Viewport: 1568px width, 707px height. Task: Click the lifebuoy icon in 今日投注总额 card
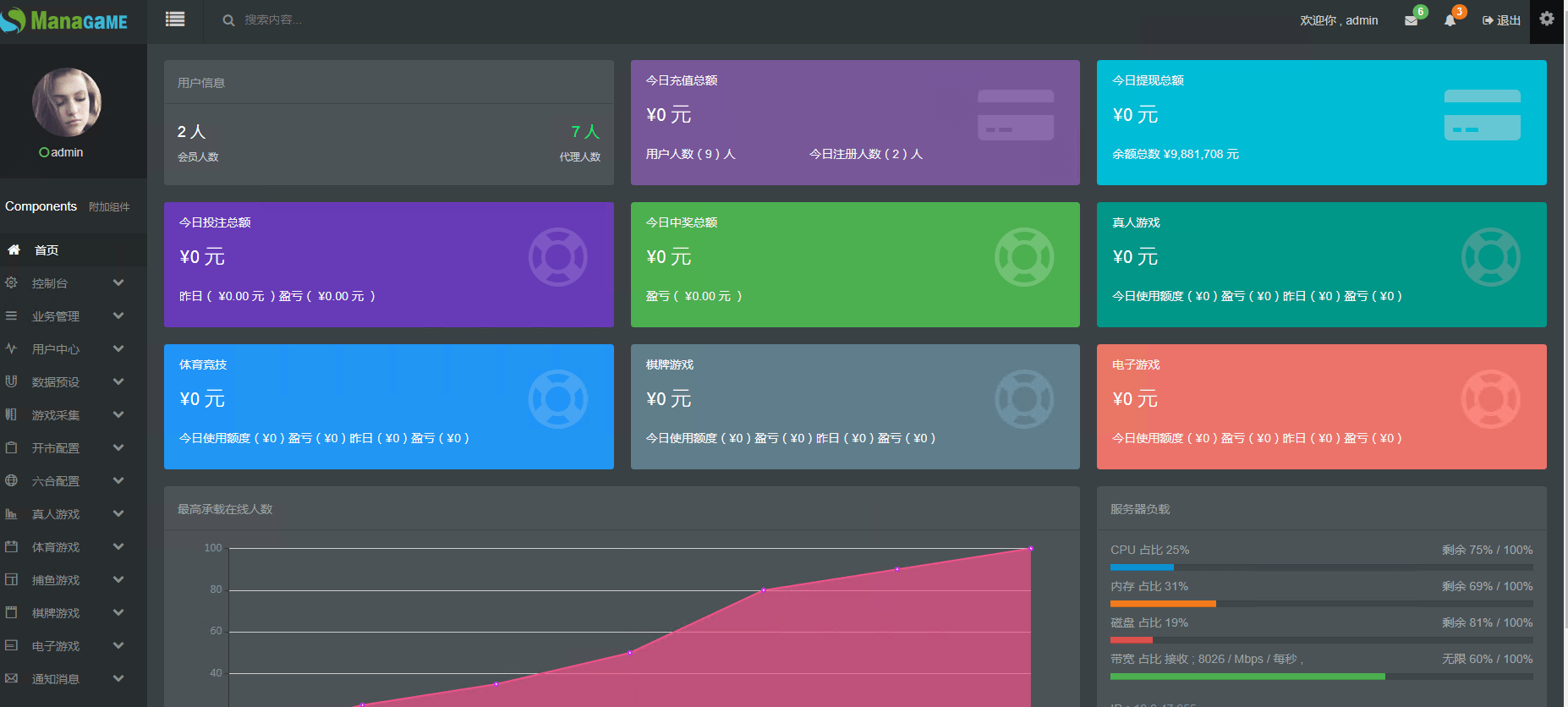[x=557, y=257]
